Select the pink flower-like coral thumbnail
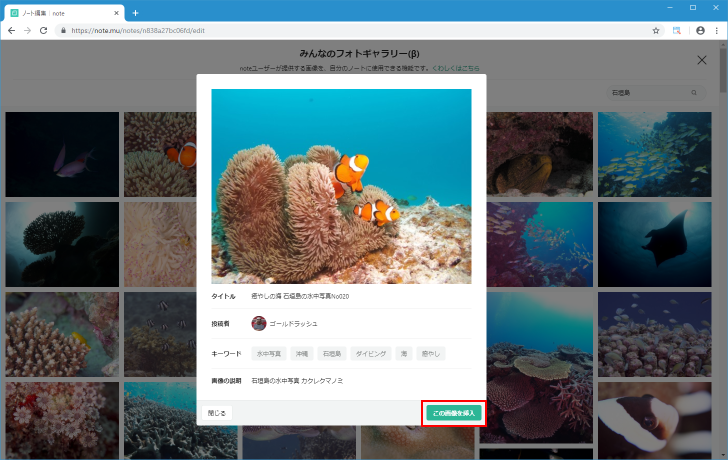The image size is (728, 460). [62, 420]
